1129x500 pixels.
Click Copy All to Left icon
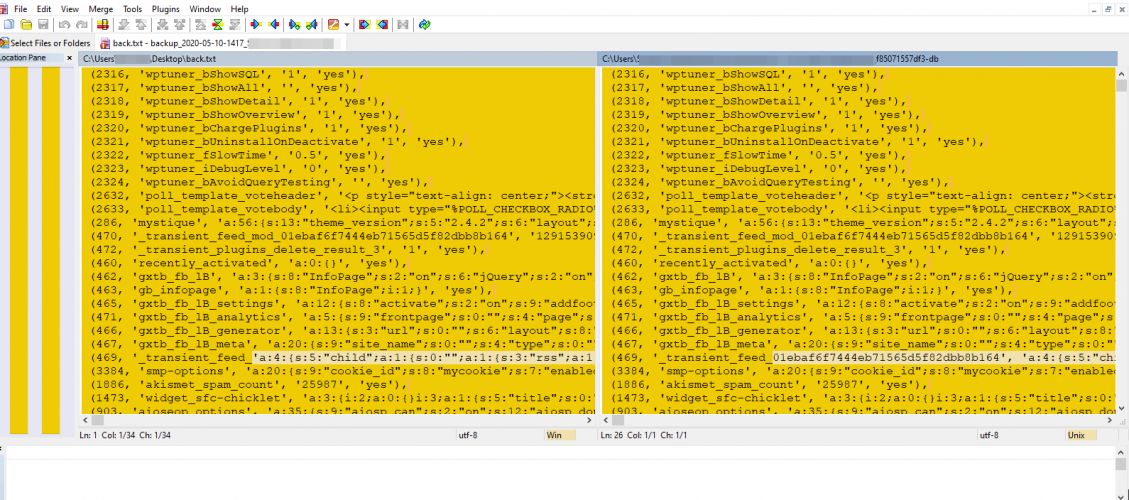[x=382, y=24]
